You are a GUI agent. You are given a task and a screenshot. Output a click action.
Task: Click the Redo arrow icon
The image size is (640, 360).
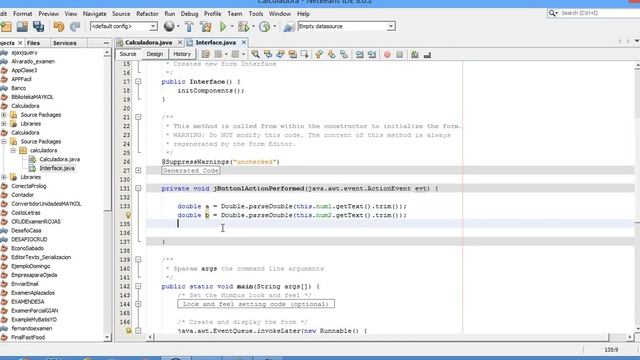pos(75,27)
